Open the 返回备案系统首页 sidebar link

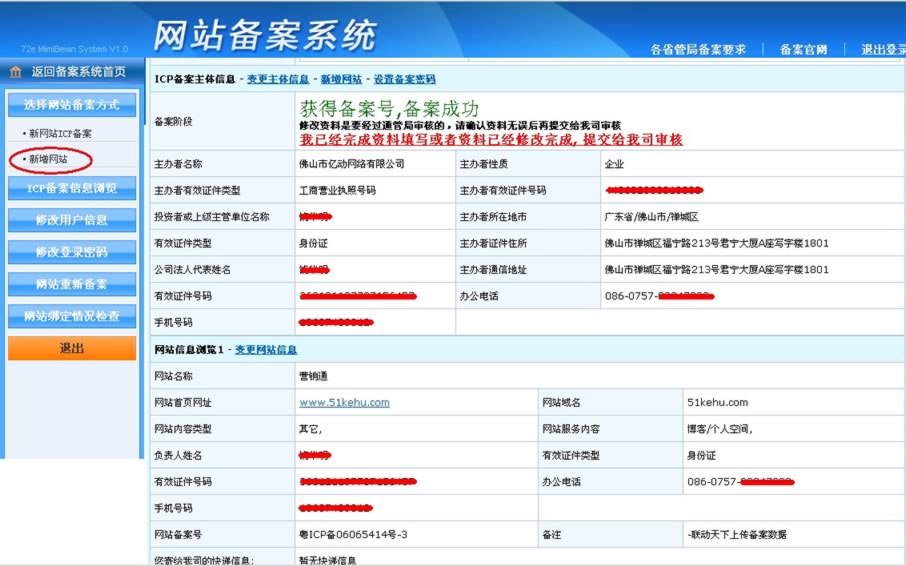pos(78,72)
